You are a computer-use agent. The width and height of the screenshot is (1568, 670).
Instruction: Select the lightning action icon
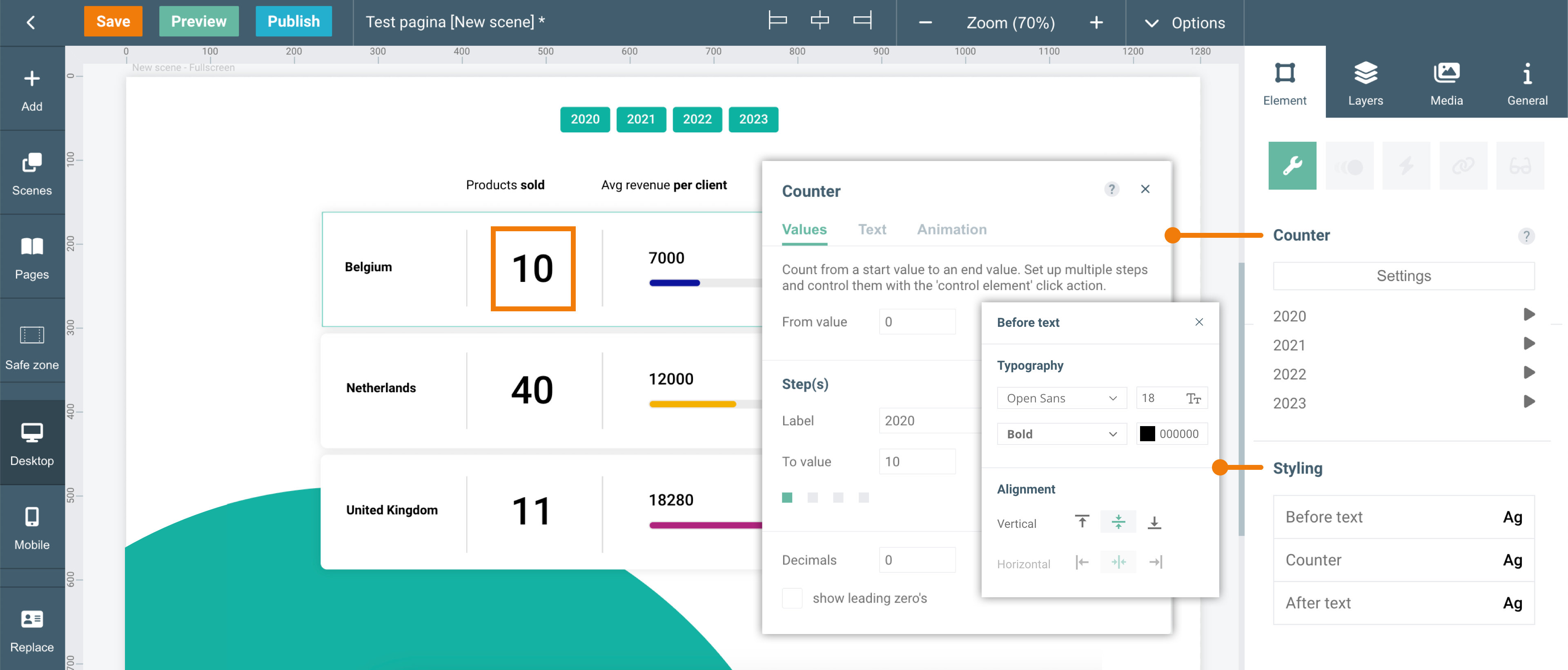point(1405,166)
